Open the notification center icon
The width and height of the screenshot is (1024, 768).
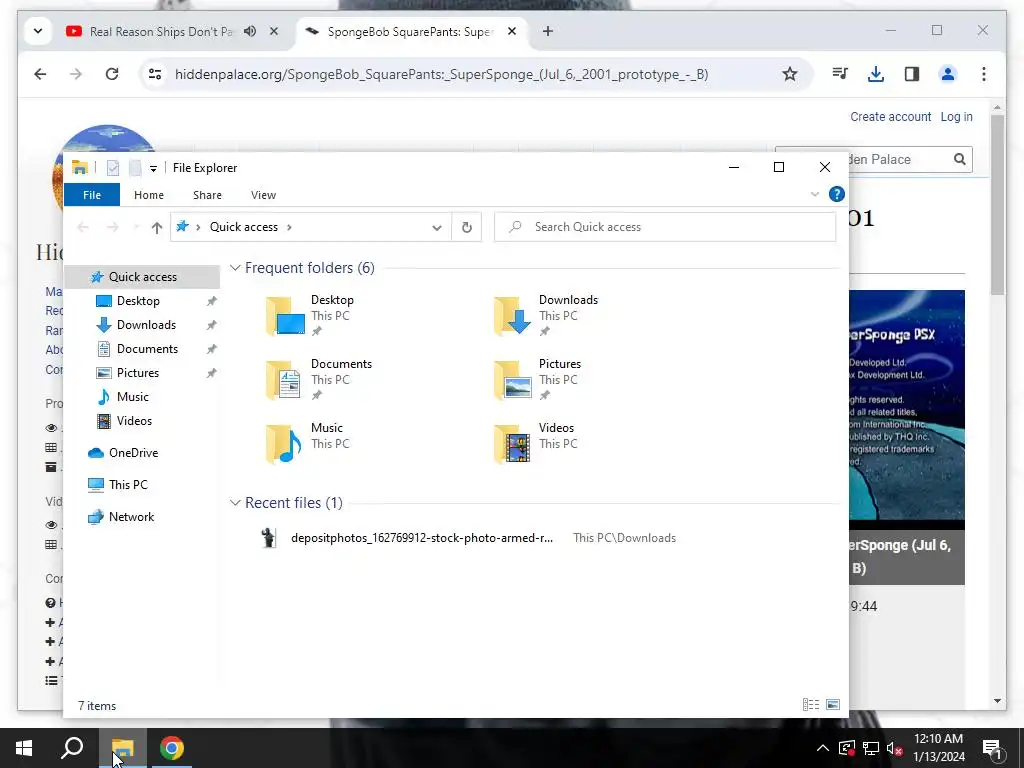993,748
